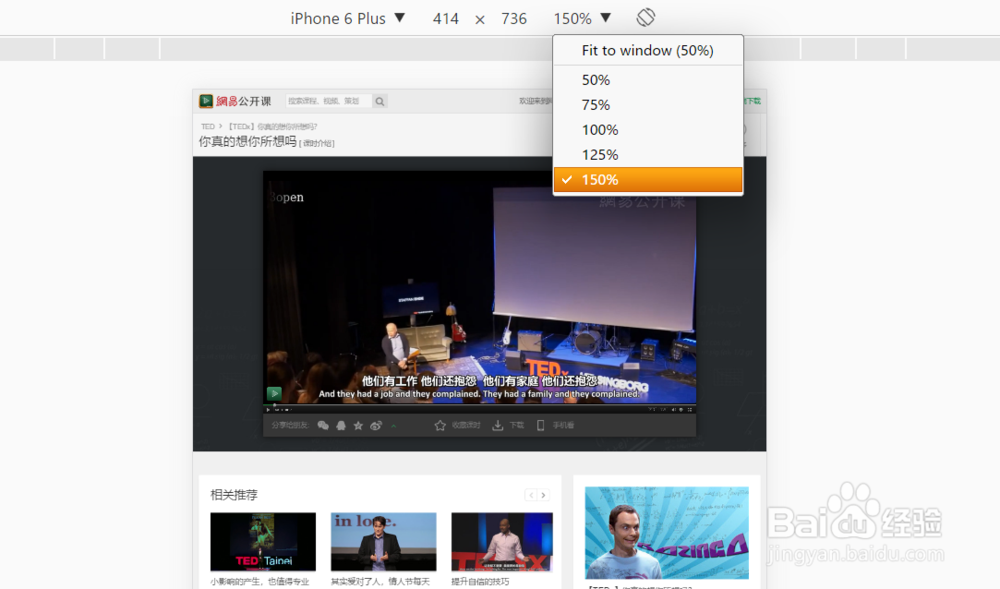Collapse share options with green caret
The image size is (1000, 589).
393,426
